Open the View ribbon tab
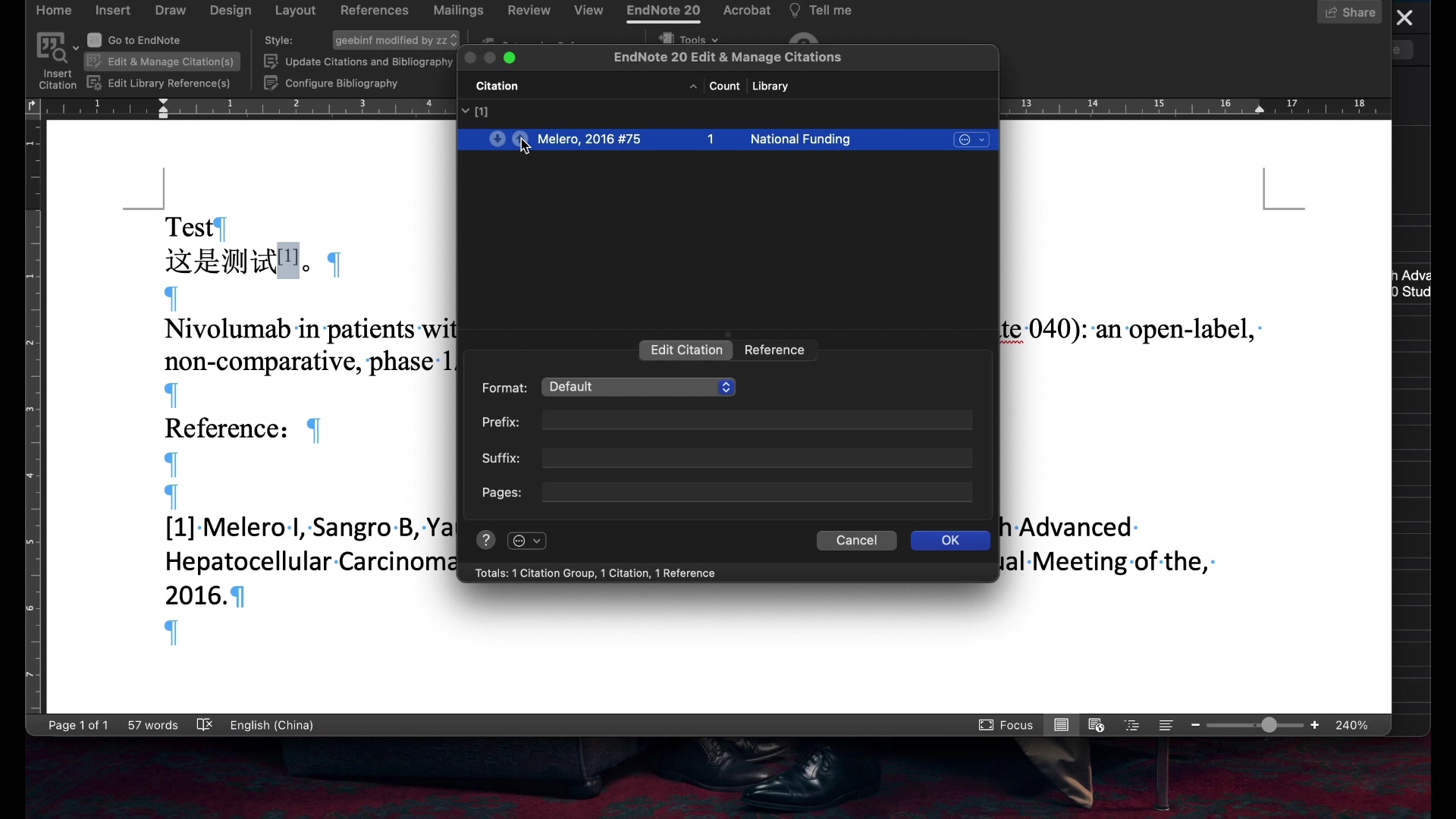Image resolution: width=1456 pixels, height=819 pixels. [588, 11]
